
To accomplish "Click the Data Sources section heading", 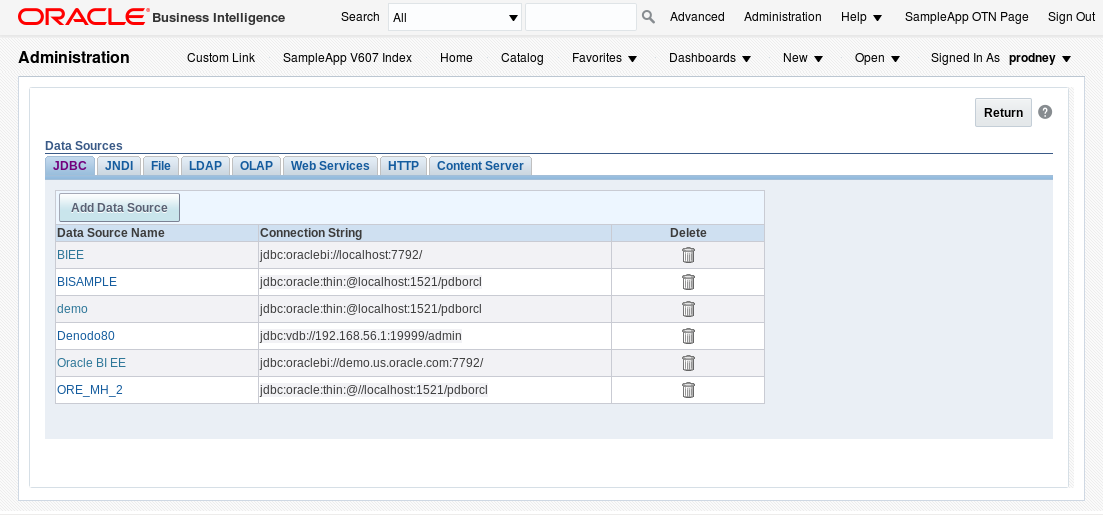I will [x=84, y=146].
